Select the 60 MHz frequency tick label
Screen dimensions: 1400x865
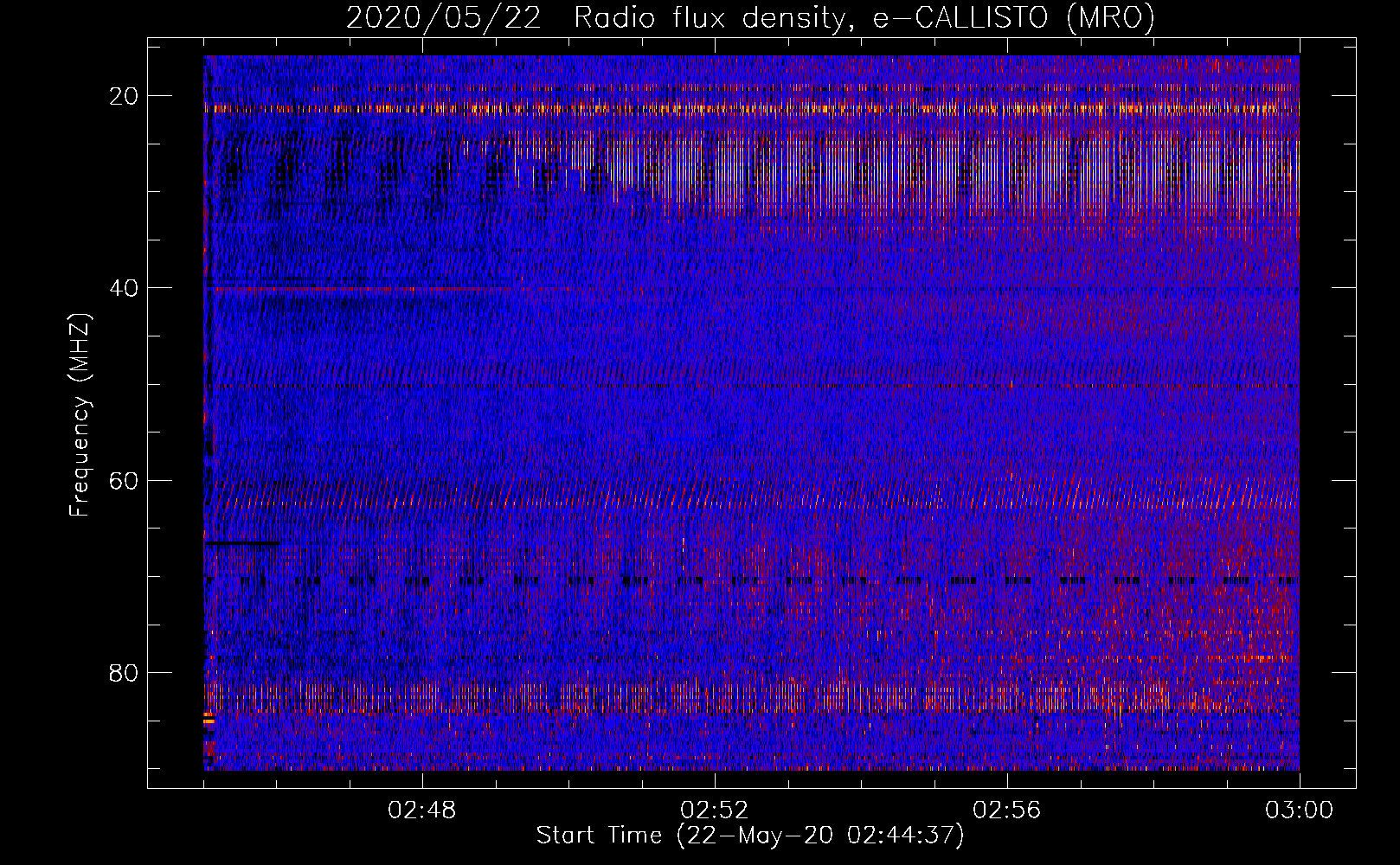pyautogui.click(x=124, y=480)
